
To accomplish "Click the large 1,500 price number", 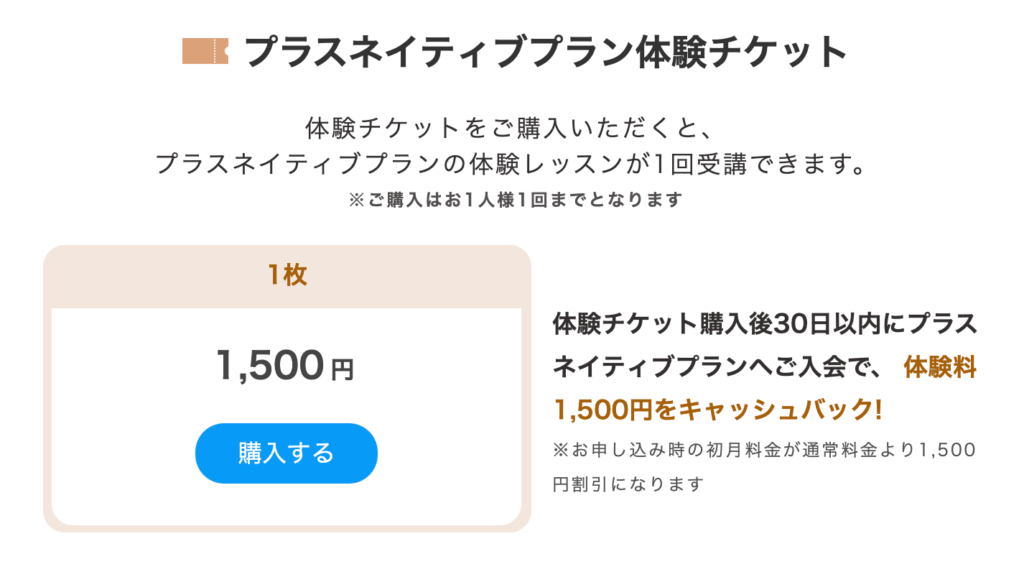I will pos(270,365).
